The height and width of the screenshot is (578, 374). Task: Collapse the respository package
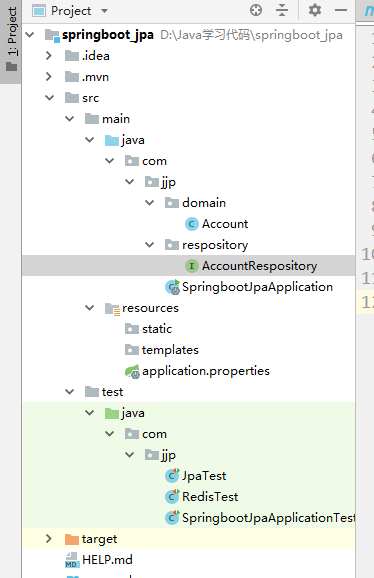[x=149, y=245]
